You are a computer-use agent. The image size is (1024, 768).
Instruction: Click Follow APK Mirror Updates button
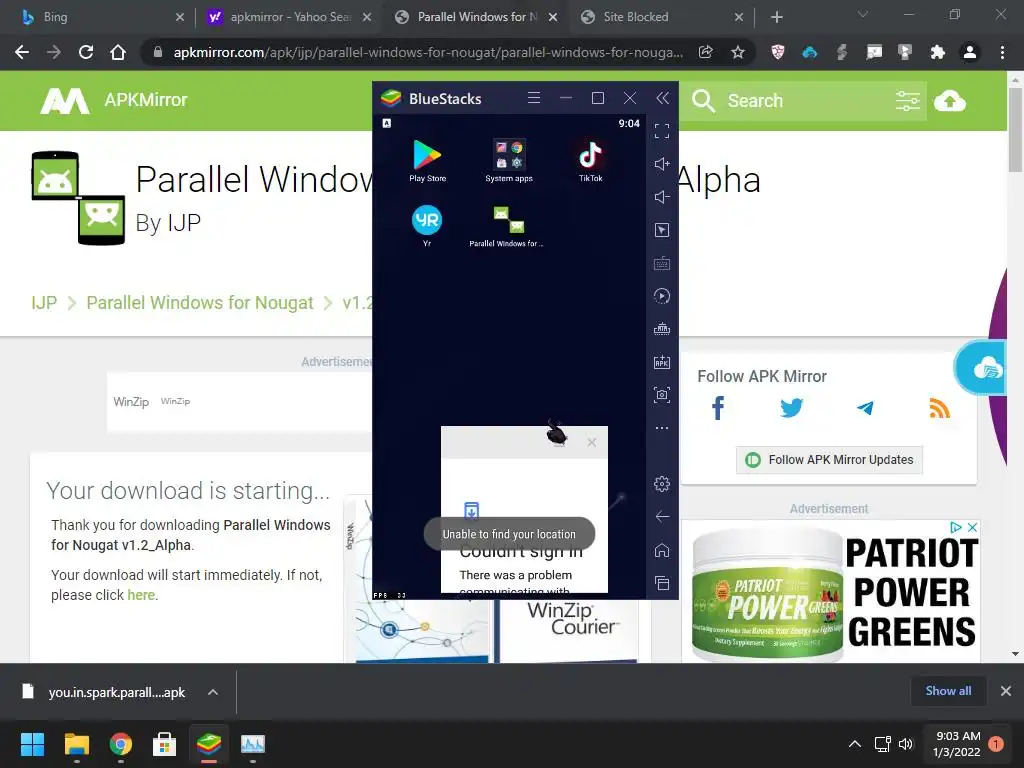(829, 460)
